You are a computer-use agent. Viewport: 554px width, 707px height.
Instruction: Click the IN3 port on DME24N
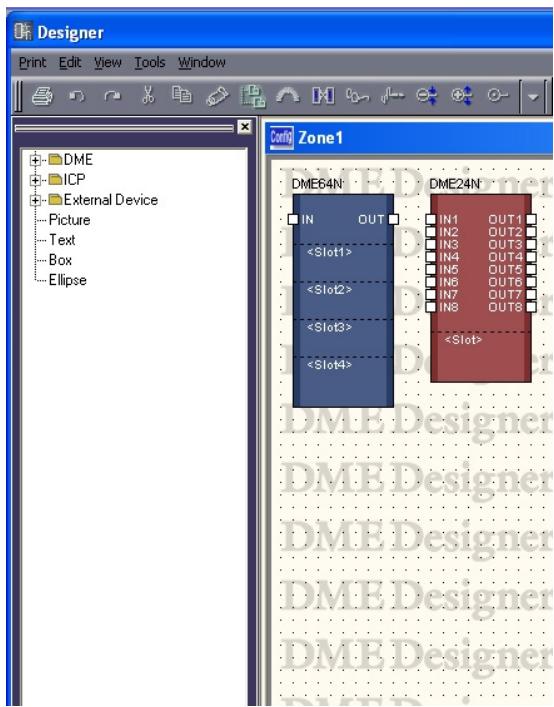(x=431, y=245)
